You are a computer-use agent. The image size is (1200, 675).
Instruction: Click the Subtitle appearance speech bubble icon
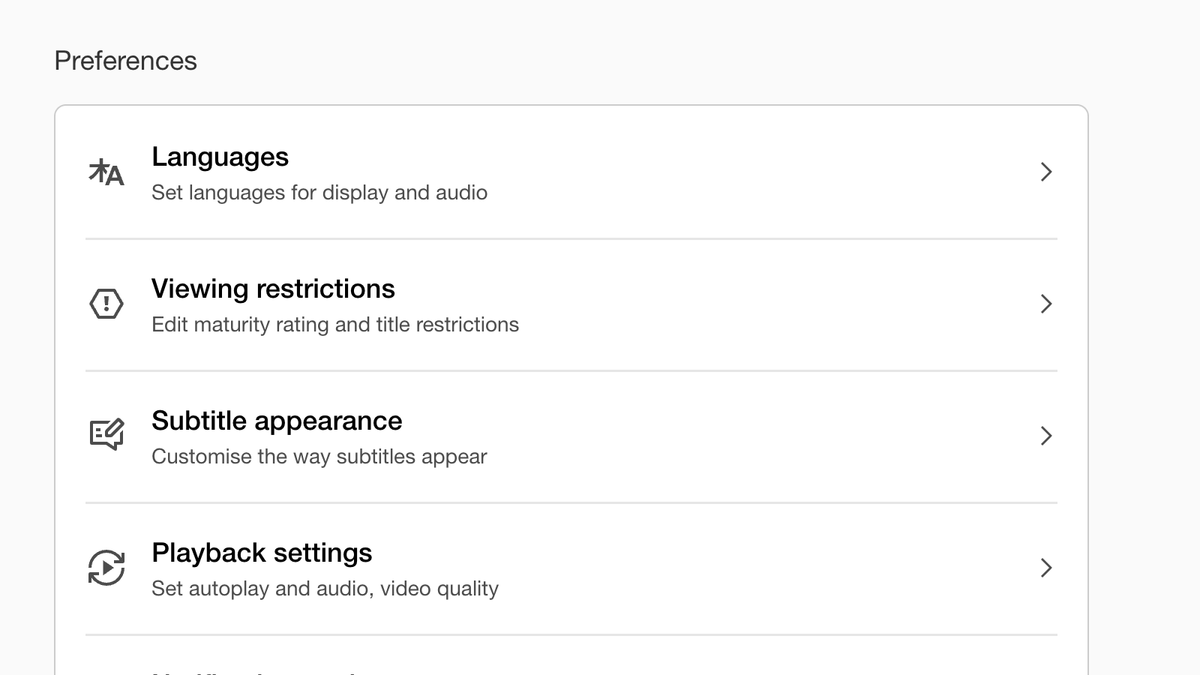pos(105,435)
